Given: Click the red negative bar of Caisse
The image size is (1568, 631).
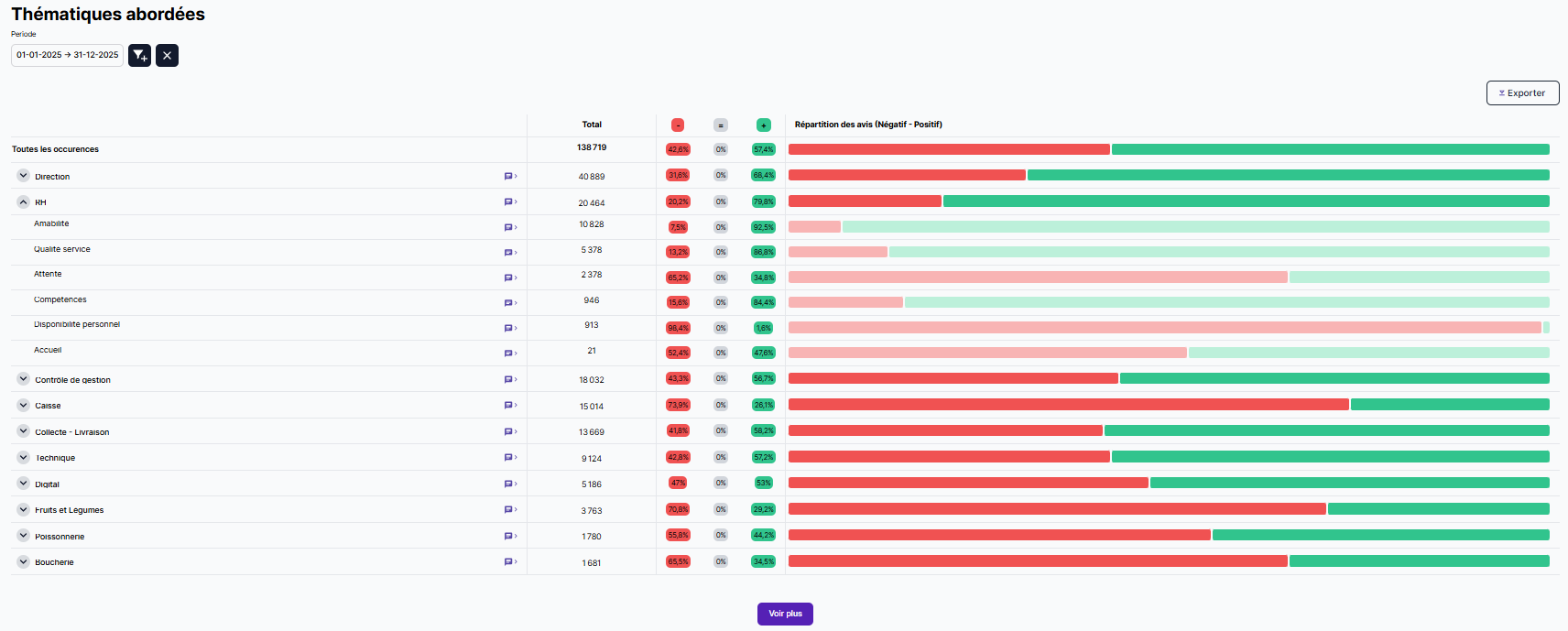Looking at the screenshot, I should [1068, 405].
